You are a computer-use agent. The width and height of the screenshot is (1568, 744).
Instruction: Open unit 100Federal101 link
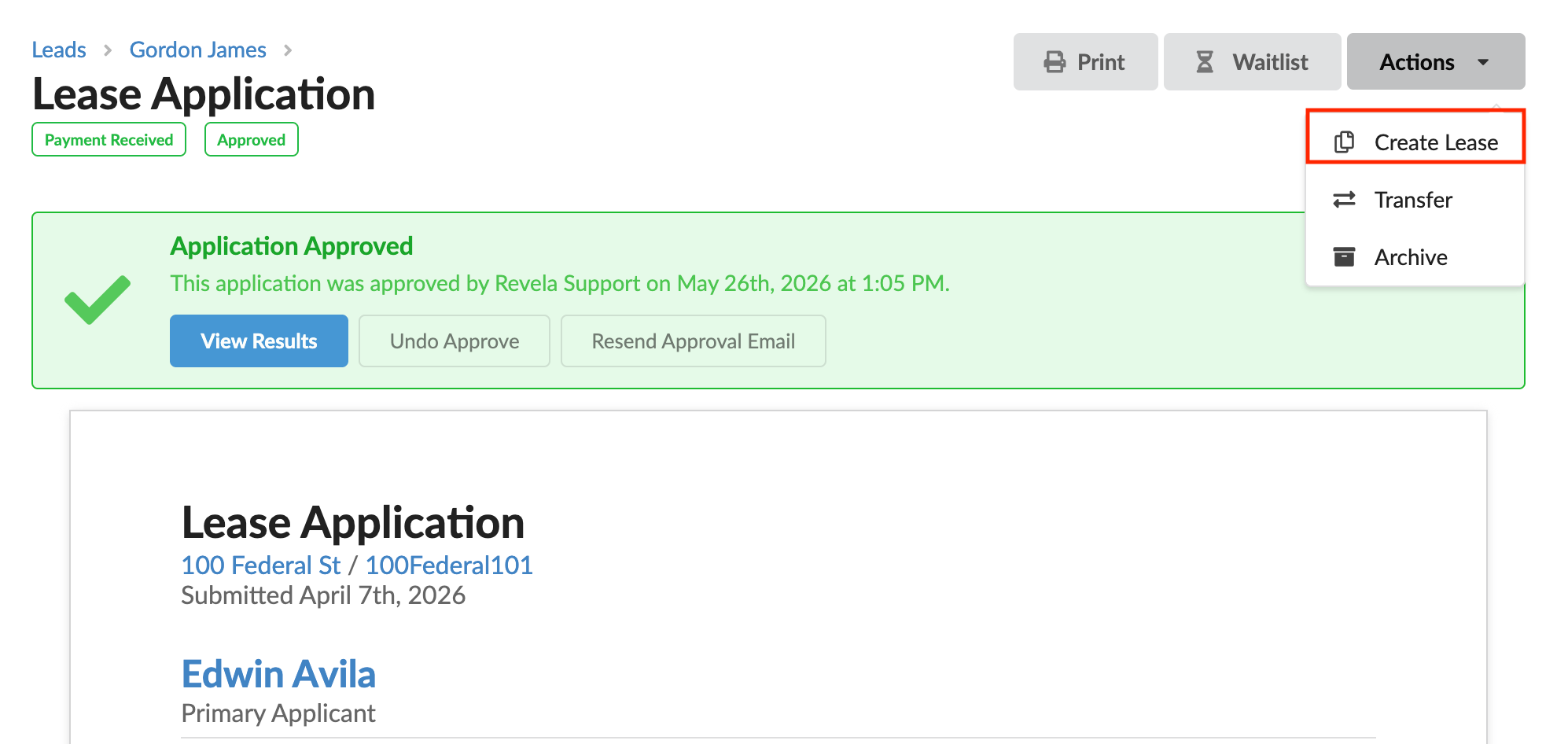[x=449, y=565]
